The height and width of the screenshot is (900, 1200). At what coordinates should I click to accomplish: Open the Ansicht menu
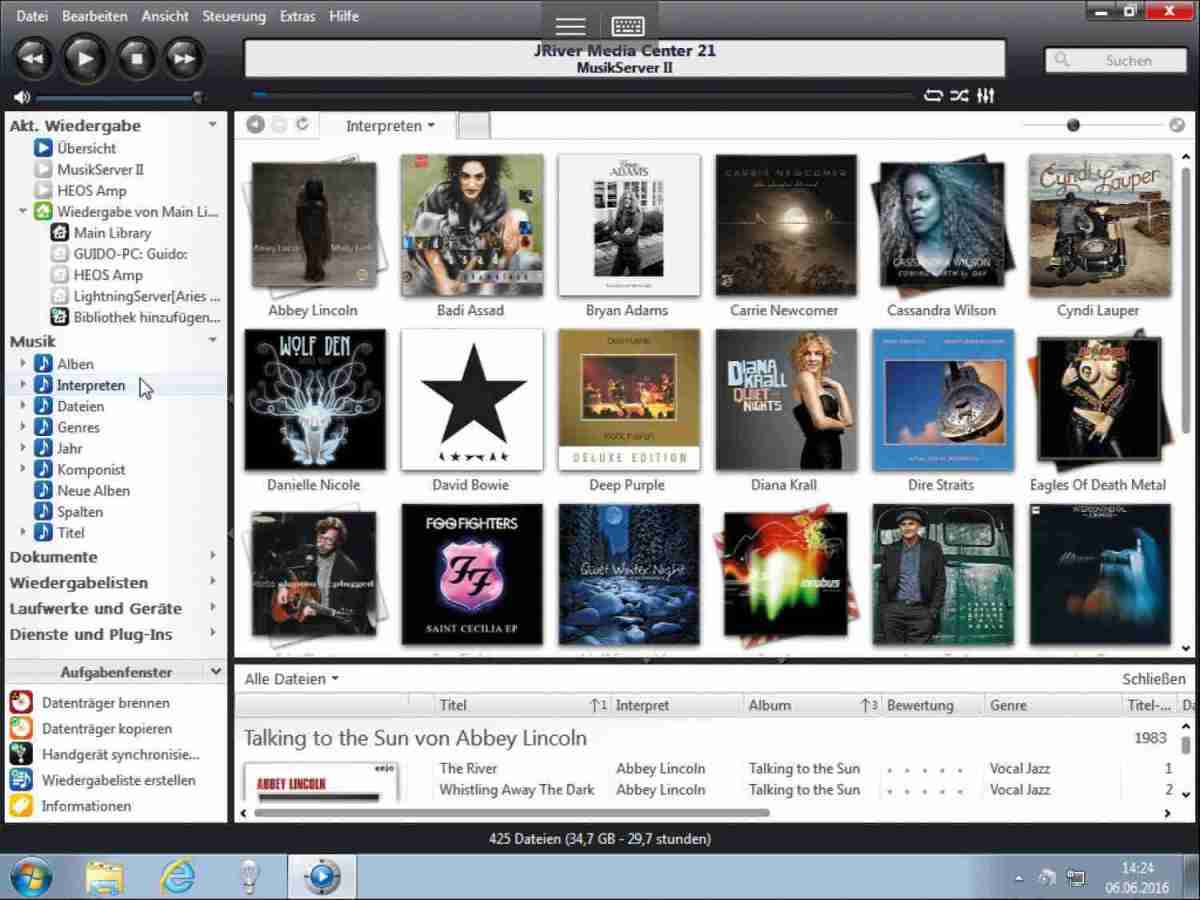(165, 16)
